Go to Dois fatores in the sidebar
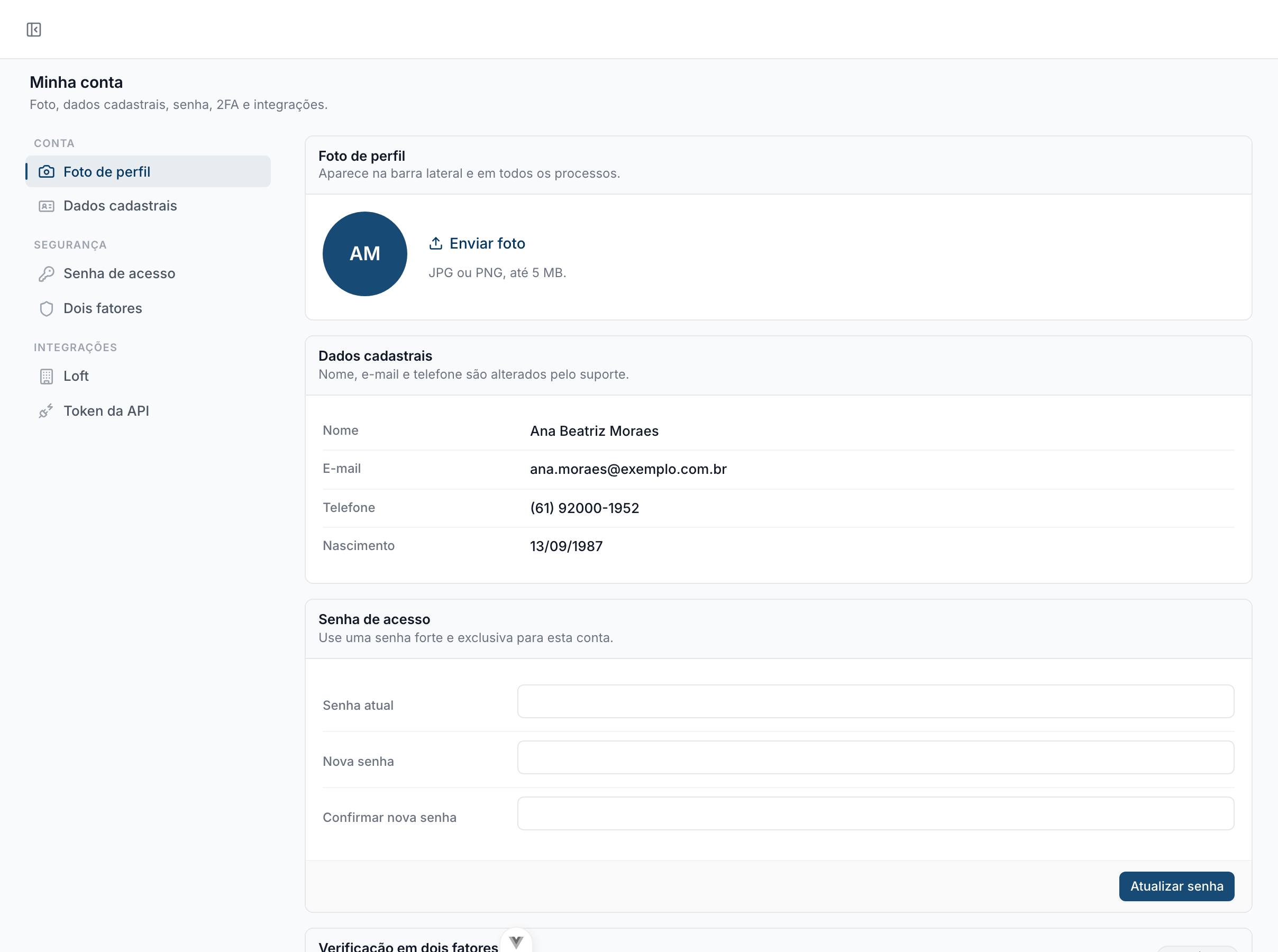The height and width of the screenshot is (952, 1278). [x=148, y=308]
